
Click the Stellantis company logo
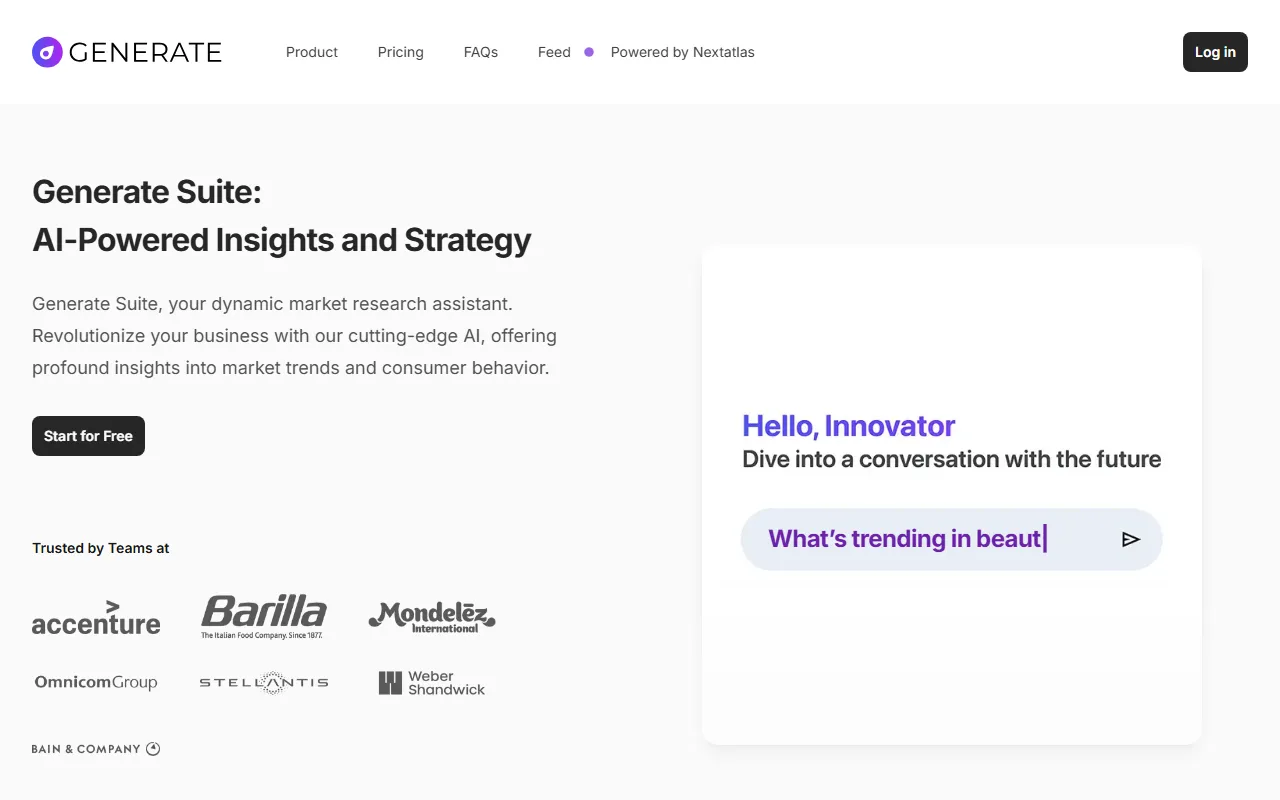[264, 682]
